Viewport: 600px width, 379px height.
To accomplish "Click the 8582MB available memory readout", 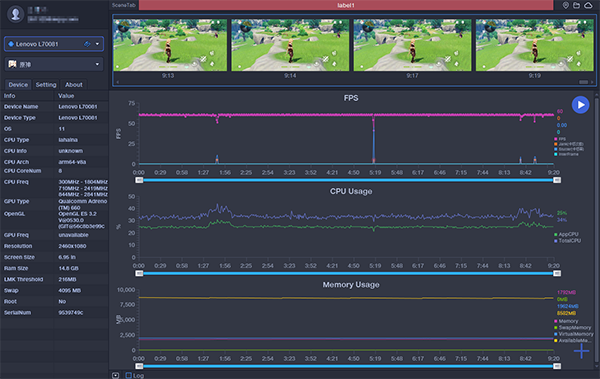I will pyautogui.click(x=566, y=313).
